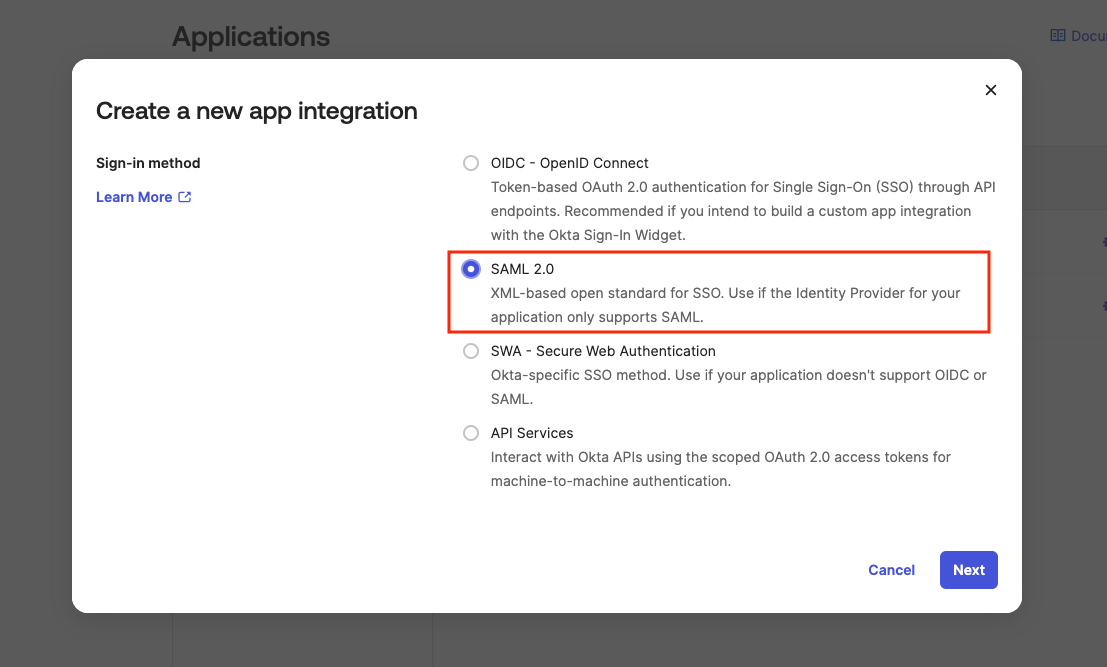Select the OIDC - OpenID Connect radio button
The image size is (1107, 667).
click(471, 163)
